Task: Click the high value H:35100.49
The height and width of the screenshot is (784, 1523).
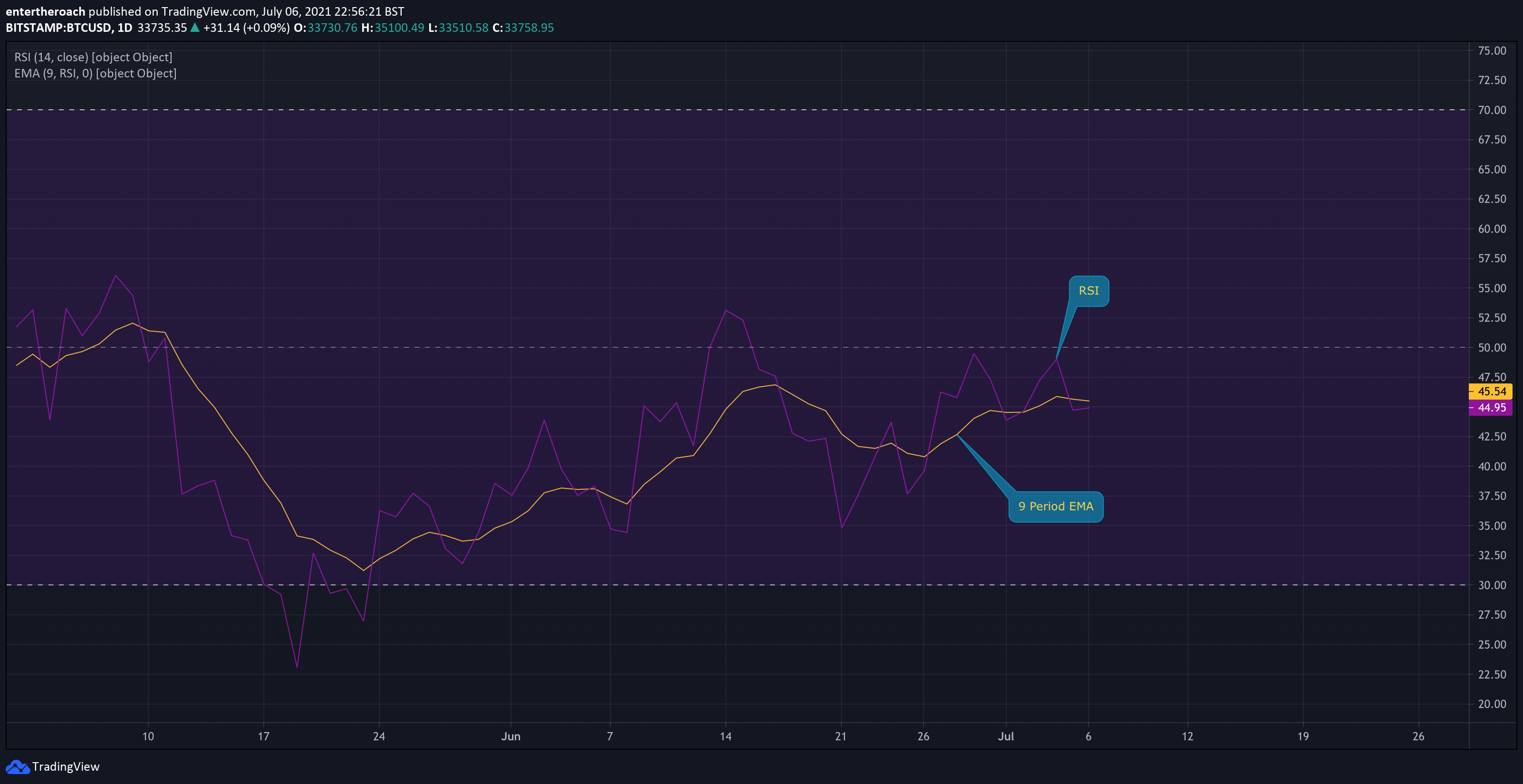Action: pyautogui.click(x=393, y=28)
